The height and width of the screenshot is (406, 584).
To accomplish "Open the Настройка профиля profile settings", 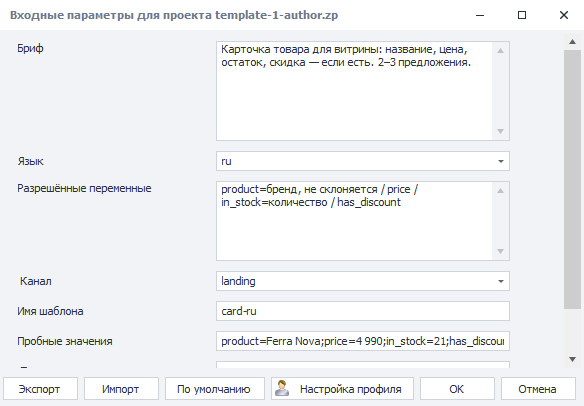I will [342, 389].
